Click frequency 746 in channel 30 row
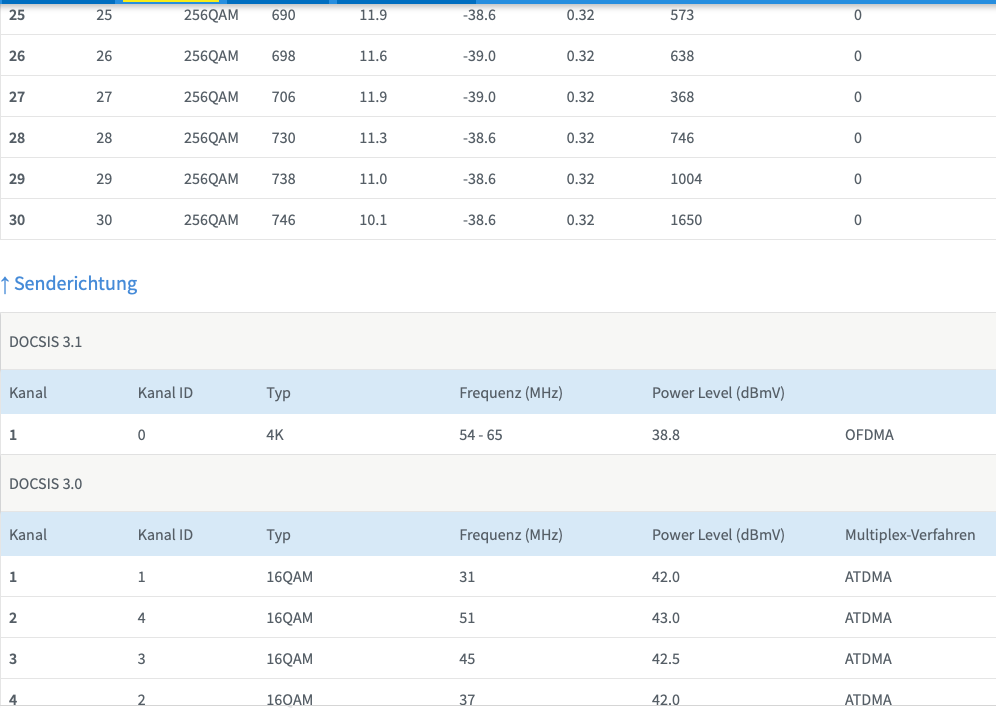Image resolution: width=996 pixels, height=708 pixels. point(283,220)
